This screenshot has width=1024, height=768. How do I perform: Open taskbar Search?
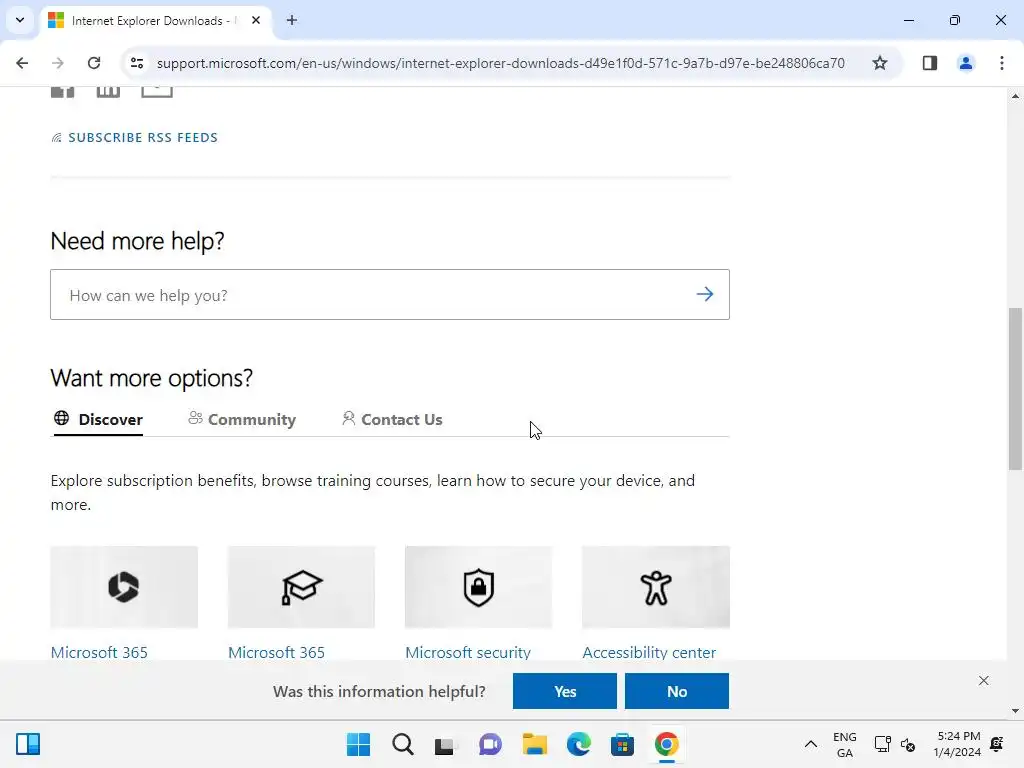(403, 744)
